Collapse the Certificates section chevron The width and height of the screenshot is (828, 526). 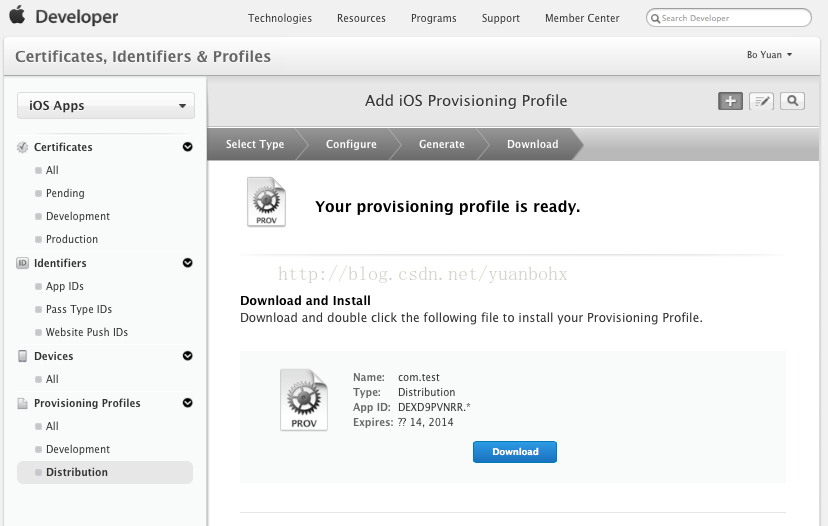pos(187,147)
